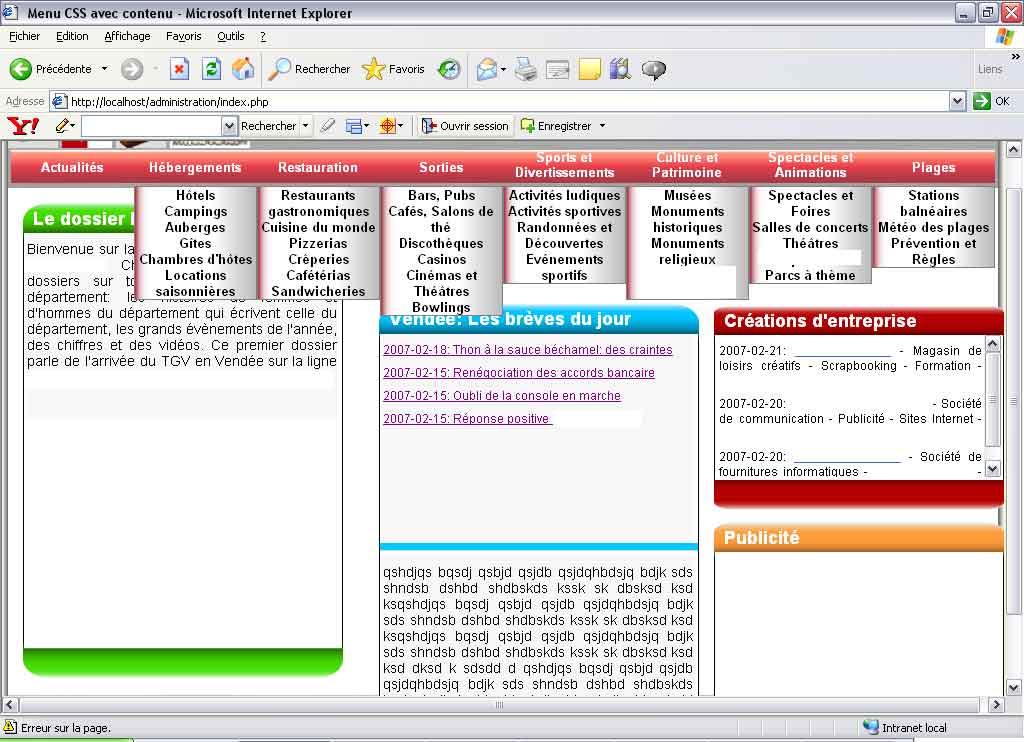Click the yellow note toolbar icon
The width and height of the screenshot is (1024, 742).
(589, 69)
